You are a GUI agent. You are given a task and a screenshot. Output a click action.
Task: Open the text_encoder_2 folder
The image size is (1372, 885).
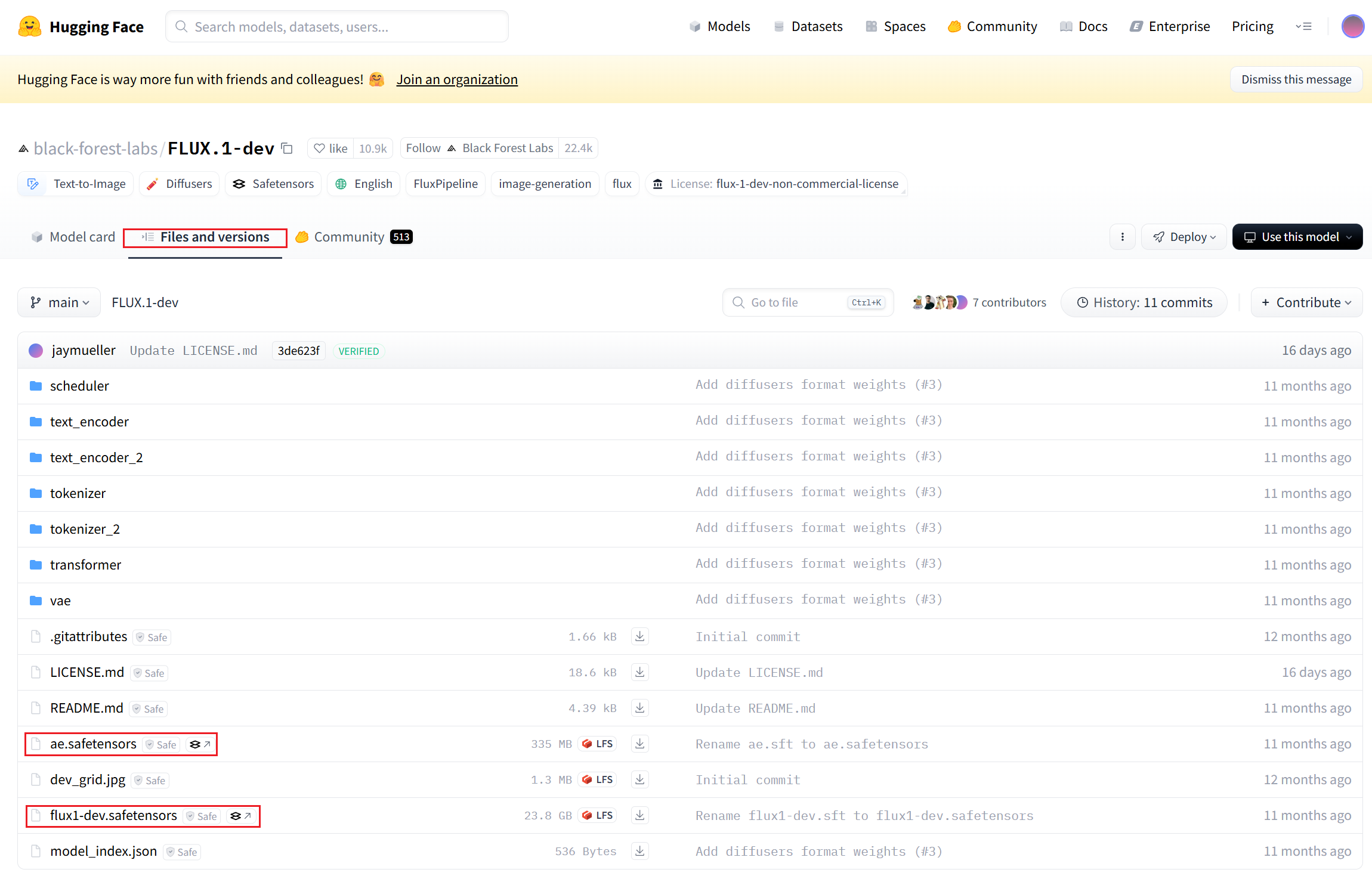click(96, 457)
